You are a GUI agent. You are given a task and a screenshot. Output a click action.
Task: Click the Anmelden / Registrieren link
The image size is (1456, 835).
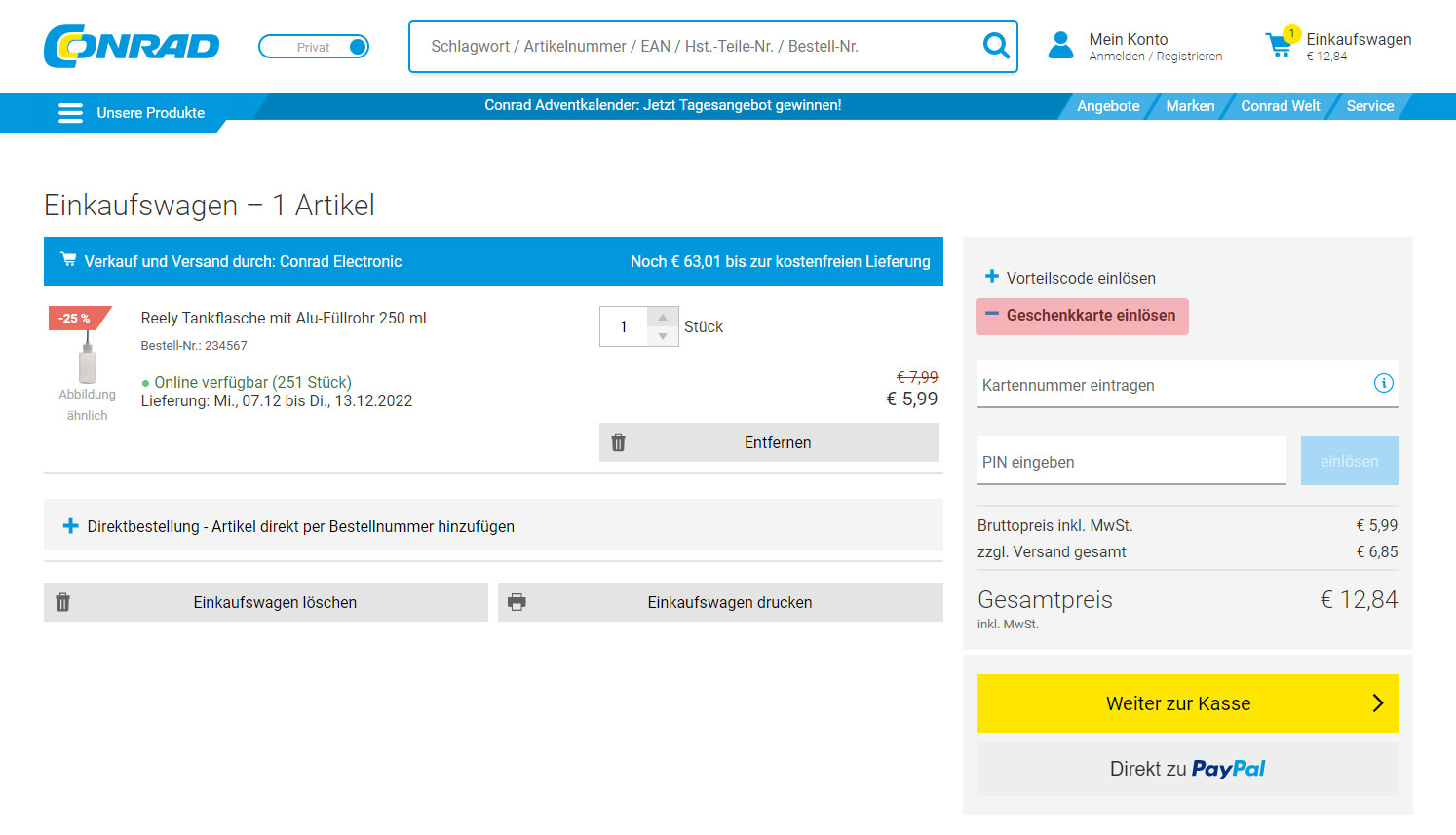coord(1156,57)
